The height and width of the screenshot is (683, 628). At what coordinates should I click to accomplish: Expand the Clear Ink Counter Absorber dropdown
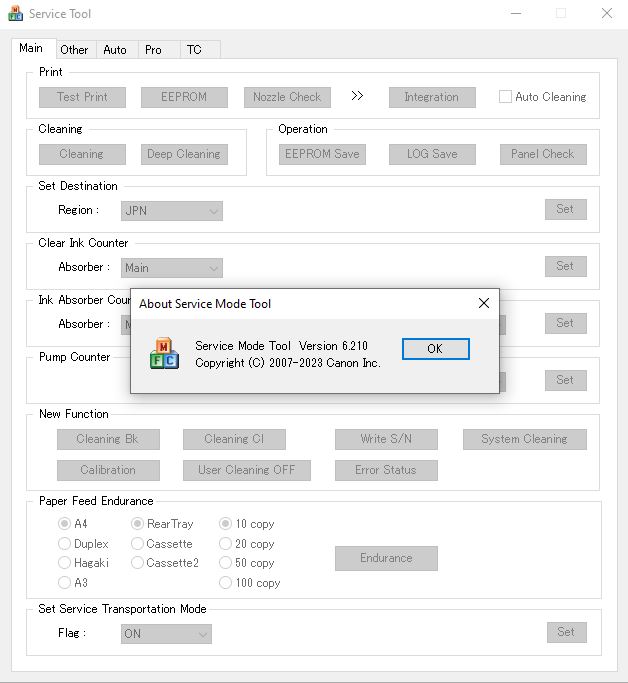pyautogui.click(x=172, y=268)
